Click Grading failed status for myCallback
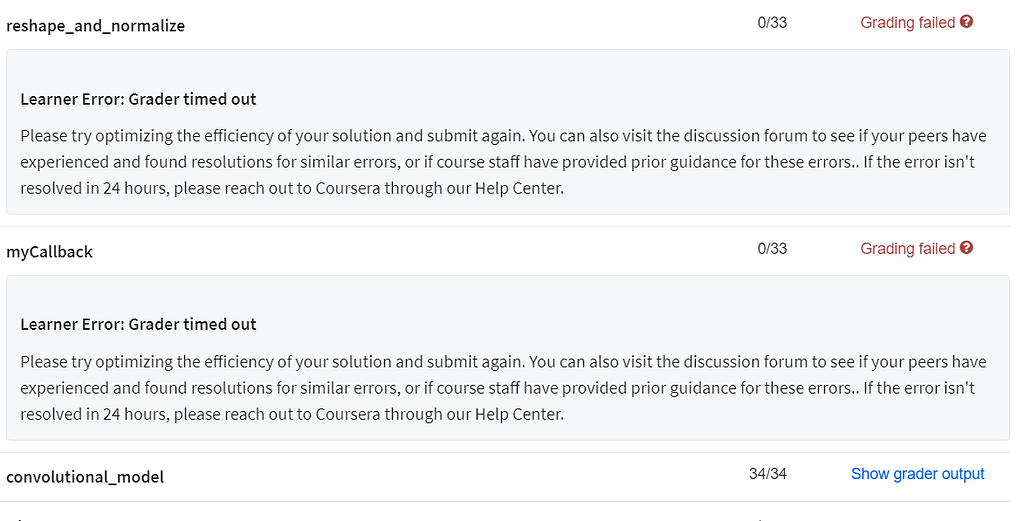The image size is (1024, 521). coord(907,249)
